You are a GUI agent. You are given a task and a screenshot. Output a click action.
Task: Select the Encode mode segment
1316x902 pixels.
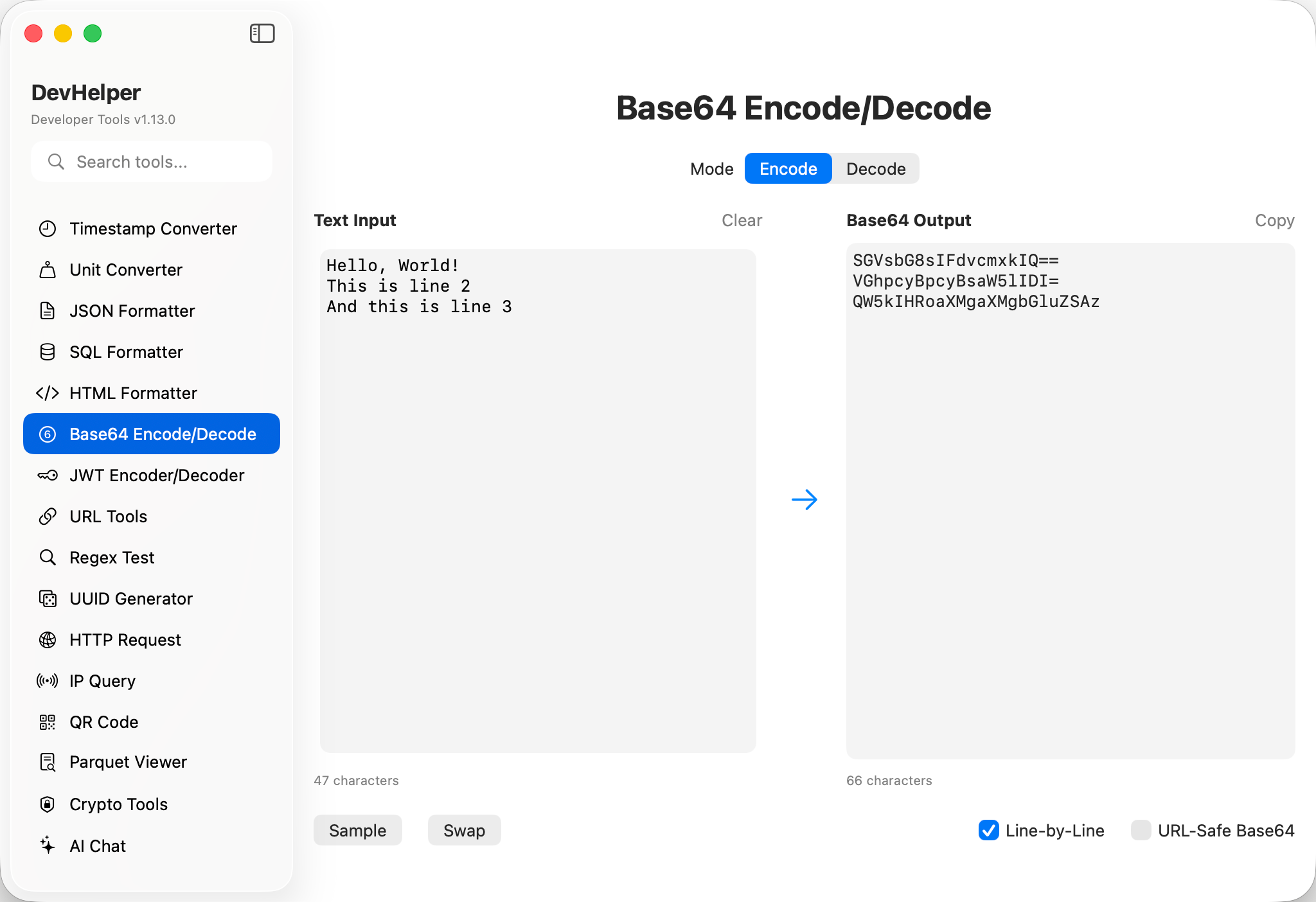[788, 169]
